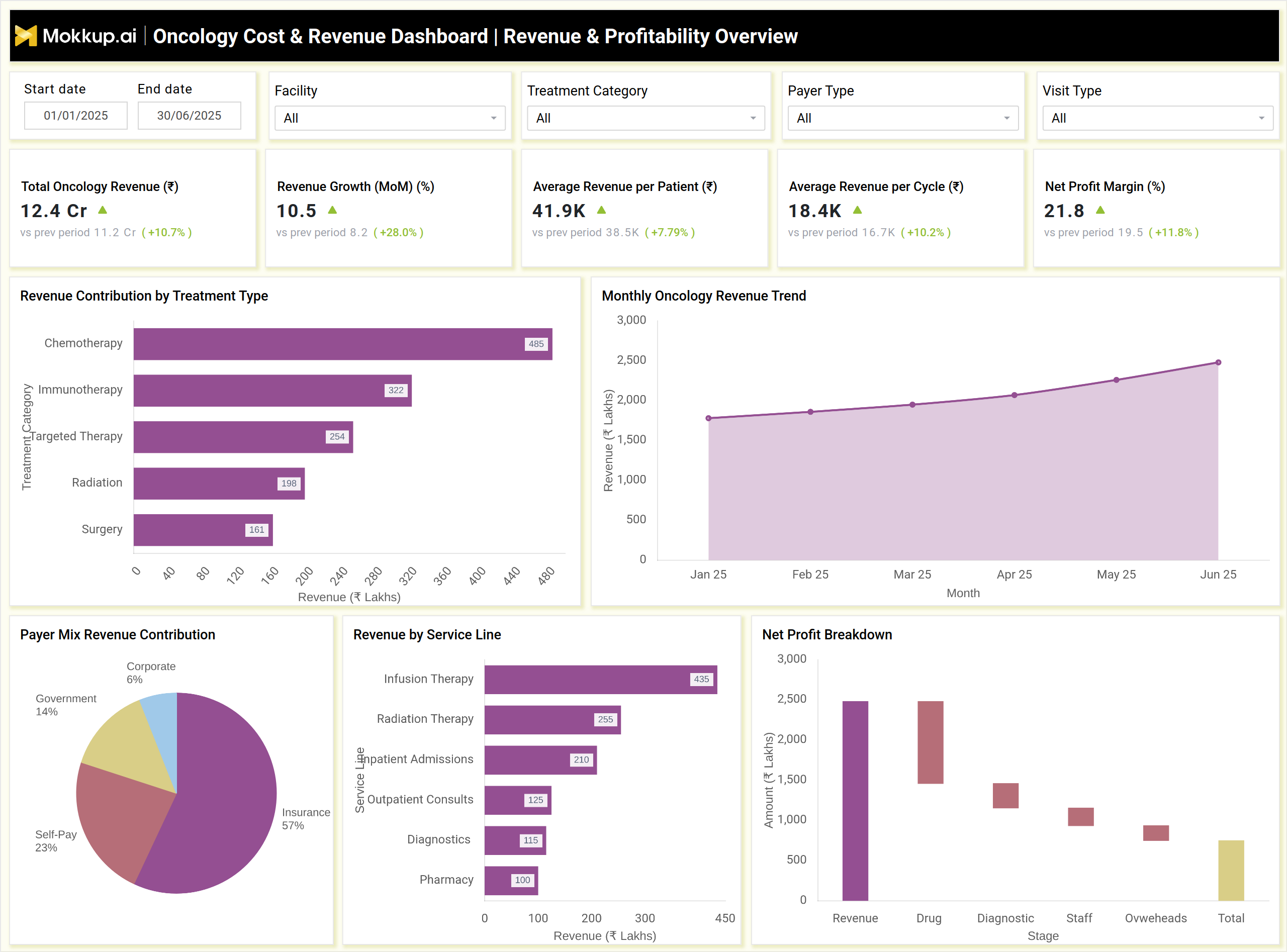
Task: Click the green up arrow beside 12.4 Cr
Action: click(103, 210)
